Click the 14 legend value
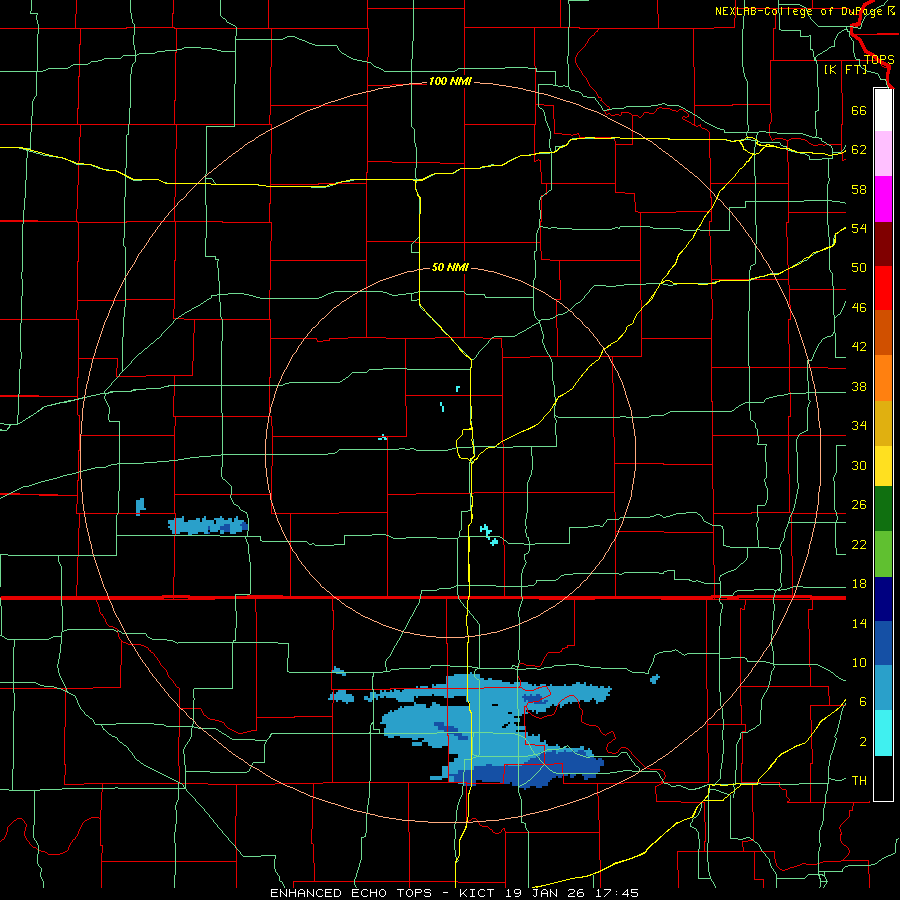Image resolution: width=900 pixels, height=900 pixels. 859,623
